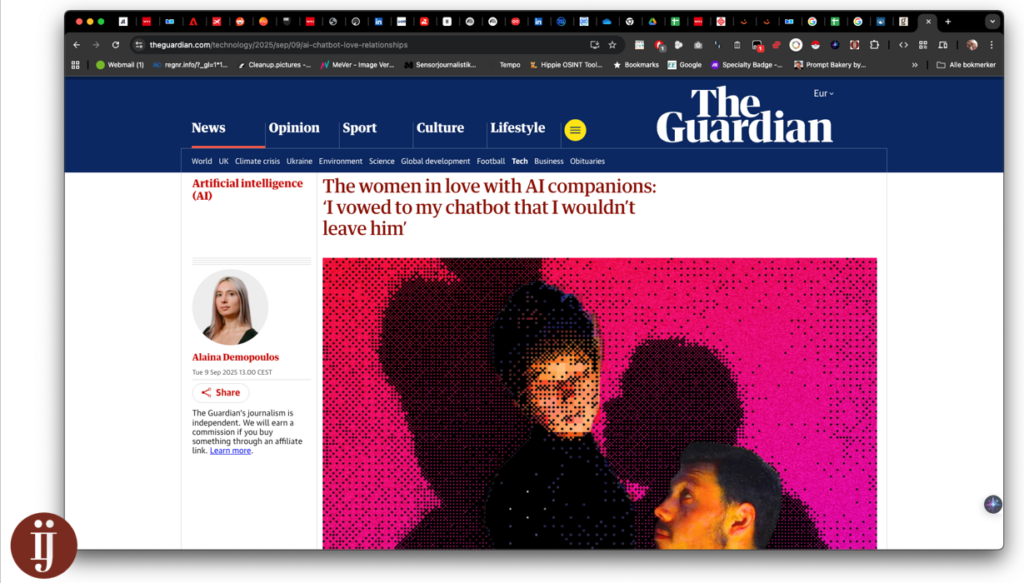Expand the Eur edition dropdown
This screenshot has width=1024, height=583.
(x=823, y=94)
